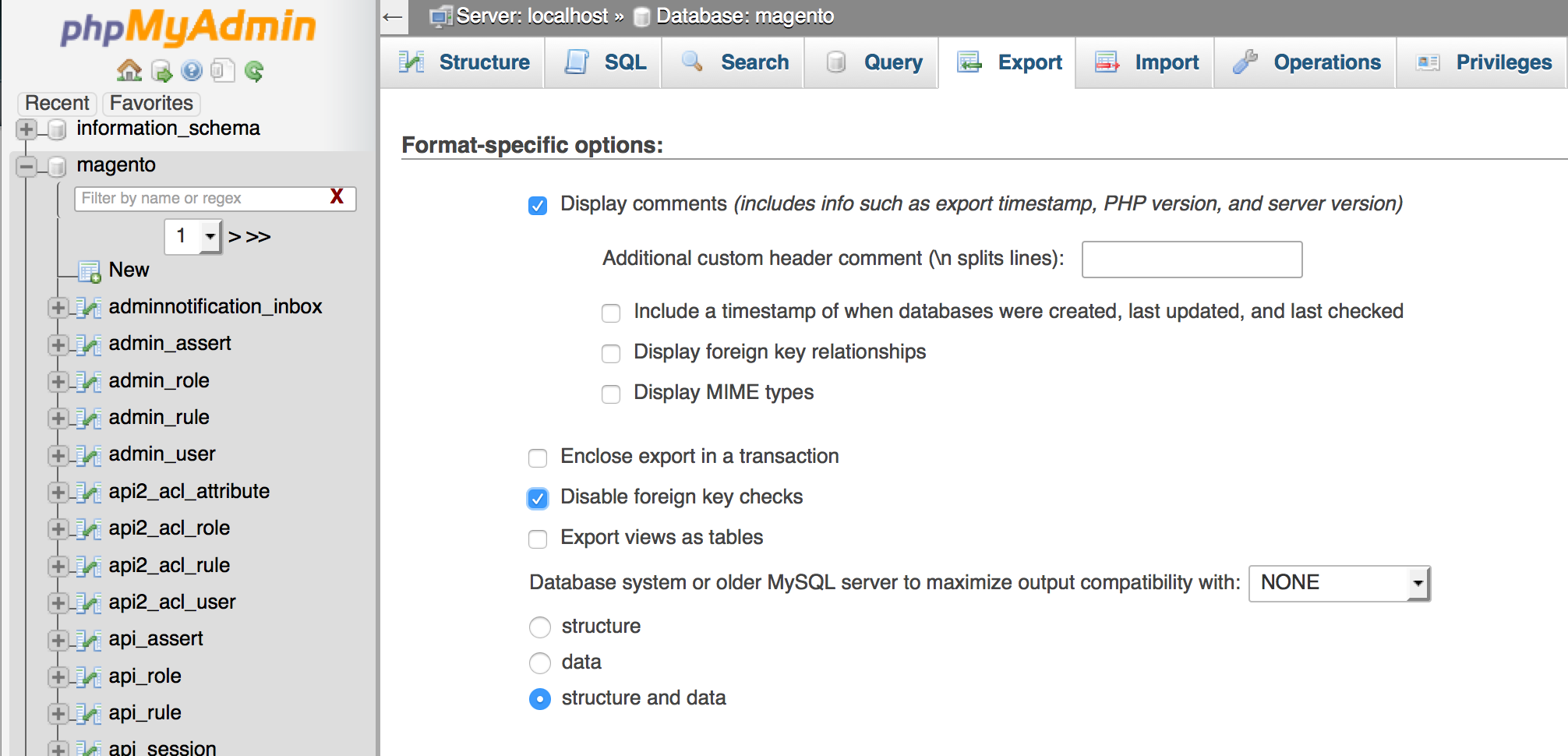Screen dimensions: 1568x756
Task: Enable Enclose export in a transaction
Action: (x=538, y=457)
